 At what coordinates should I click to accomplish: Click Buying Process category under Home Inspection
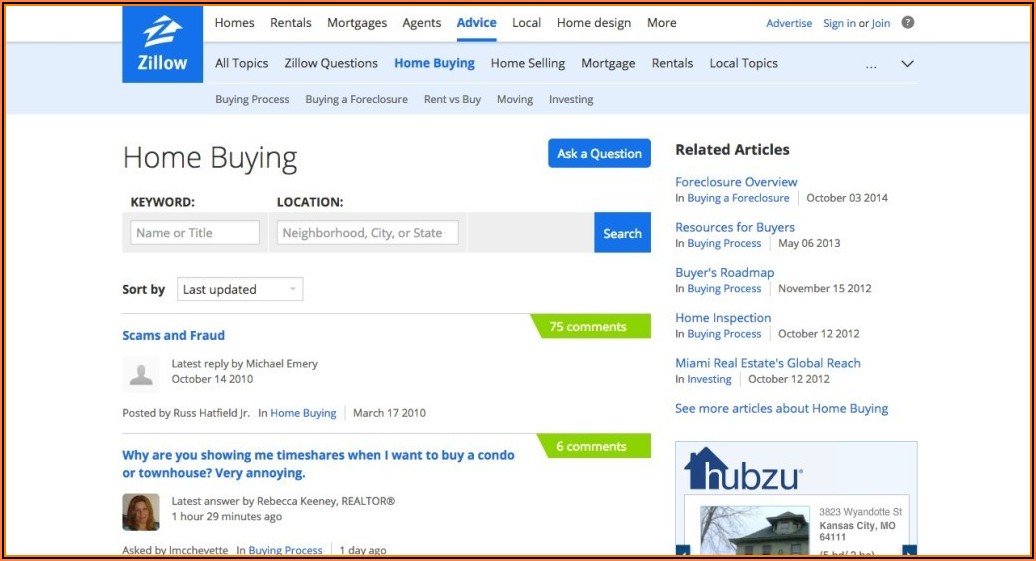coord(724,334)
